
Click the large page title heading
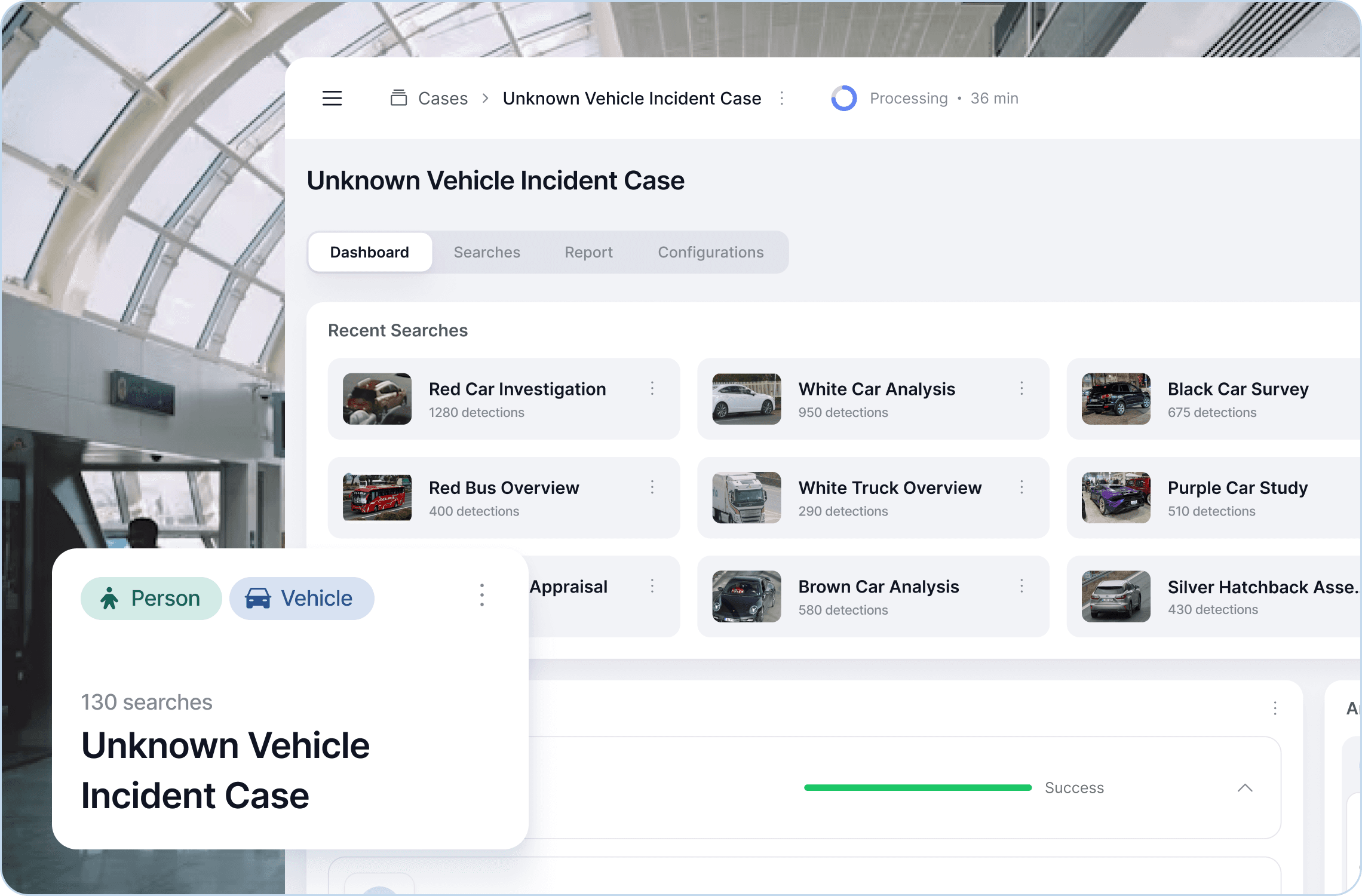point(496,180)
